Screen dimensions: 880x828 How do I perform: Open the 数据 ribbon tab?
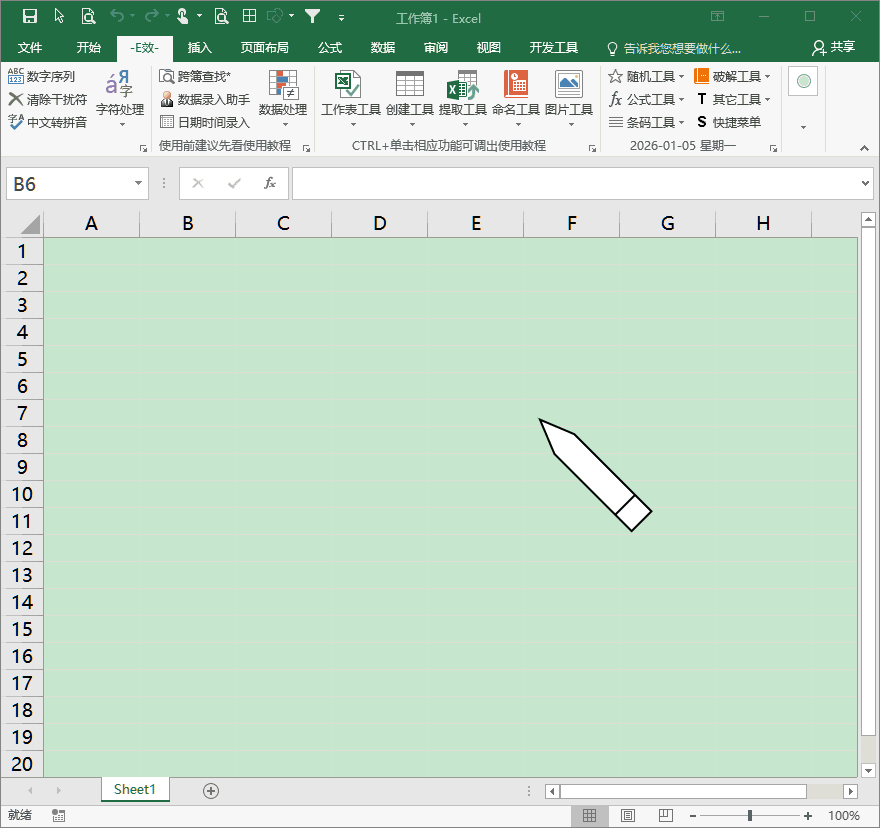pyautogui.click(x=382, y=48)
